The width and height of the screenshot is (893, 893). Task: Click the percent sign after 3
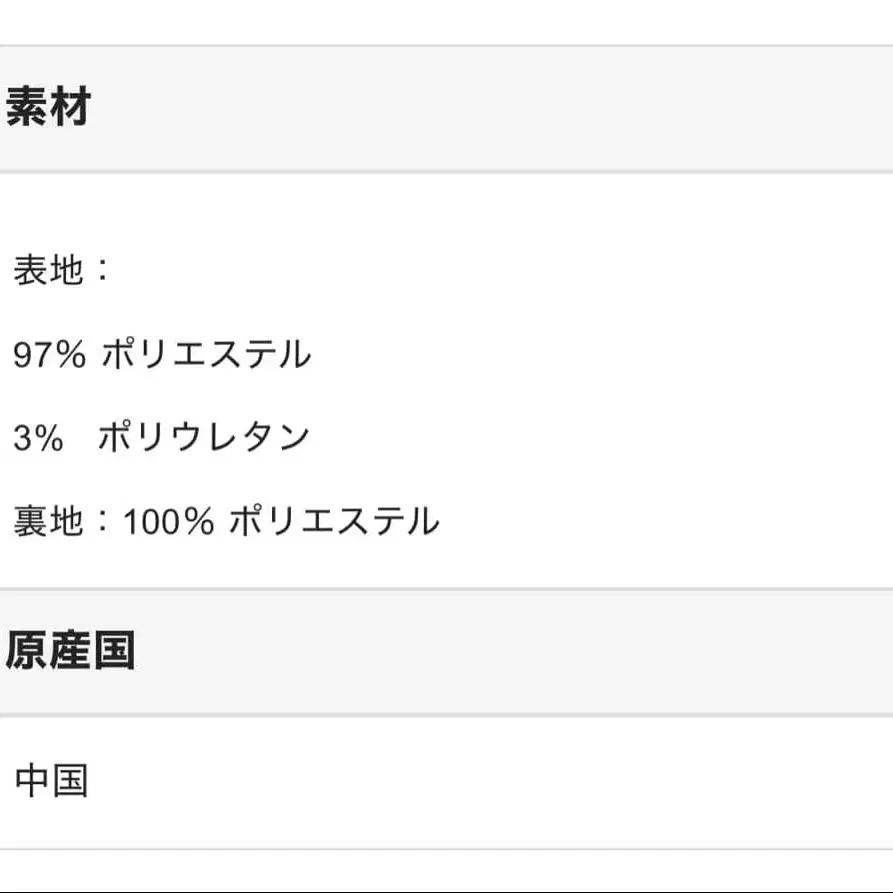(48, 437)
